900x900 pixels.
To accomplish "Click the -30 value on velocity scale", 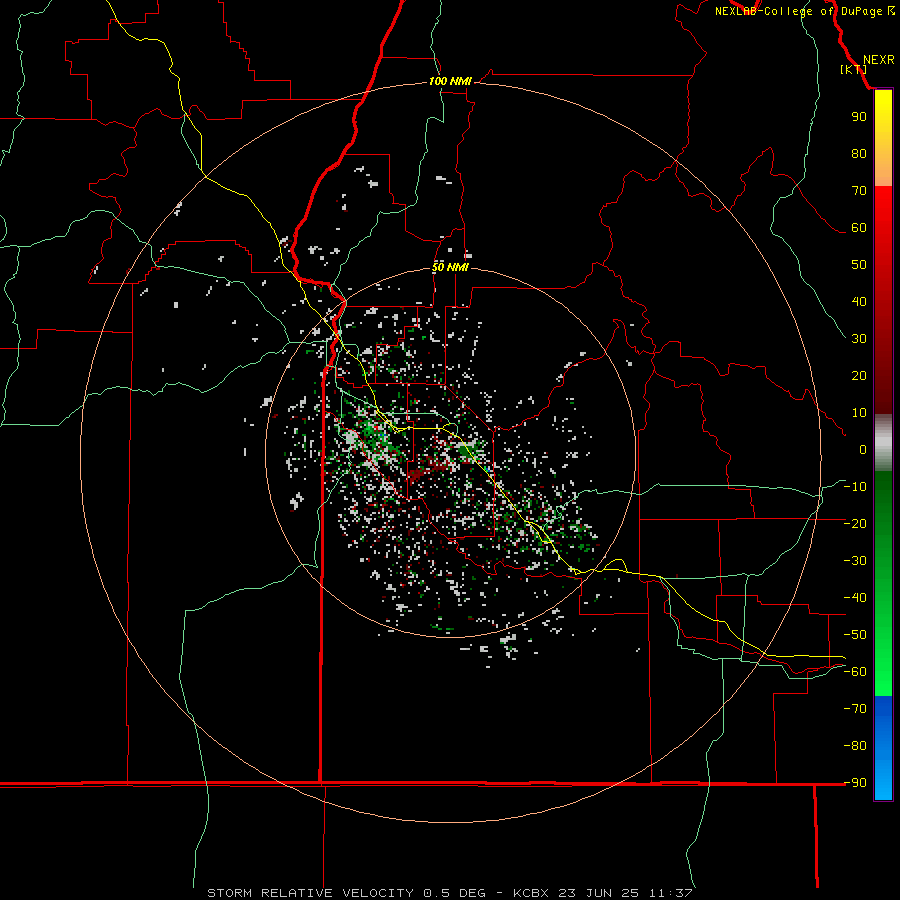I will (855, 561).
